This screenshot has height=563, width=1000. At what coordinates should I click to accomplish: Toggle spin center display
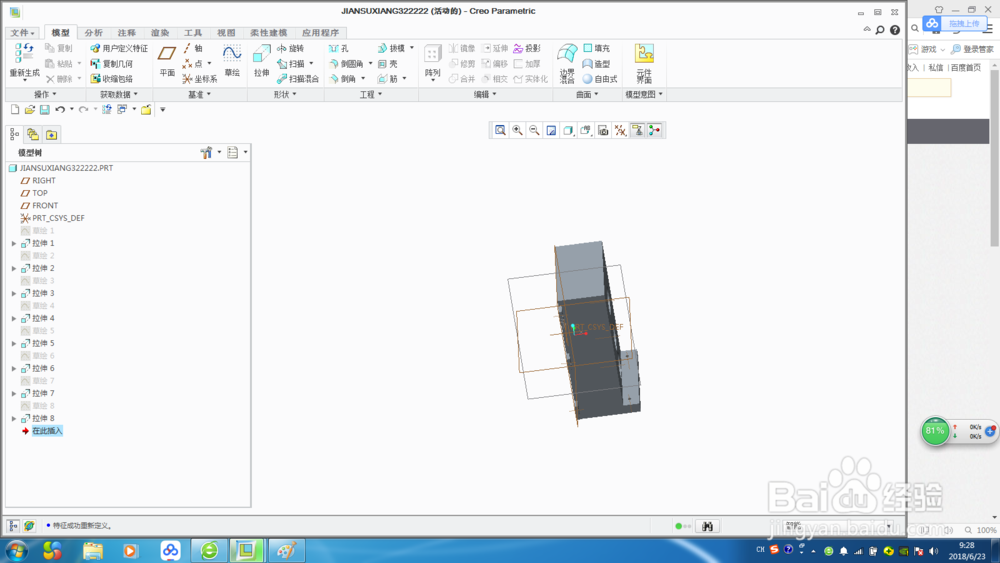point(654,131)
